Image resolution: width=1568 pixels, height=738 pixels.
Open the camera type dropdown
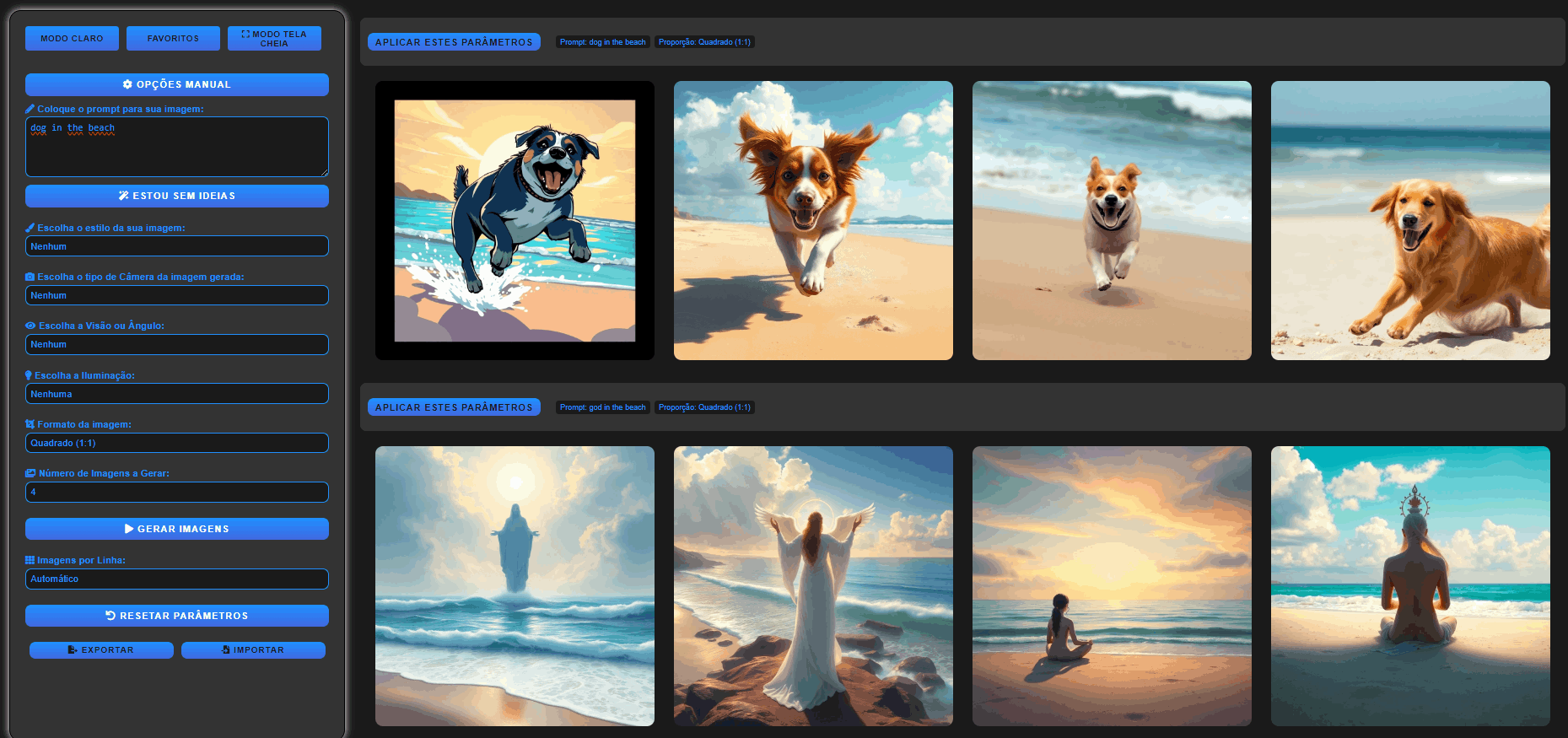coord(177,296)
